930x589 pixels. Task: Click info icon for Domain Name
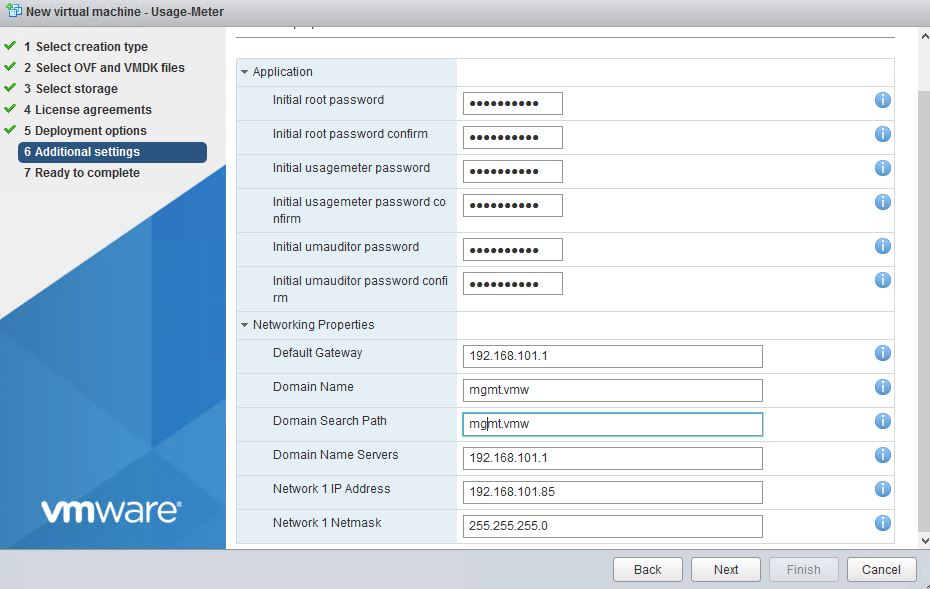click(883, 387)
